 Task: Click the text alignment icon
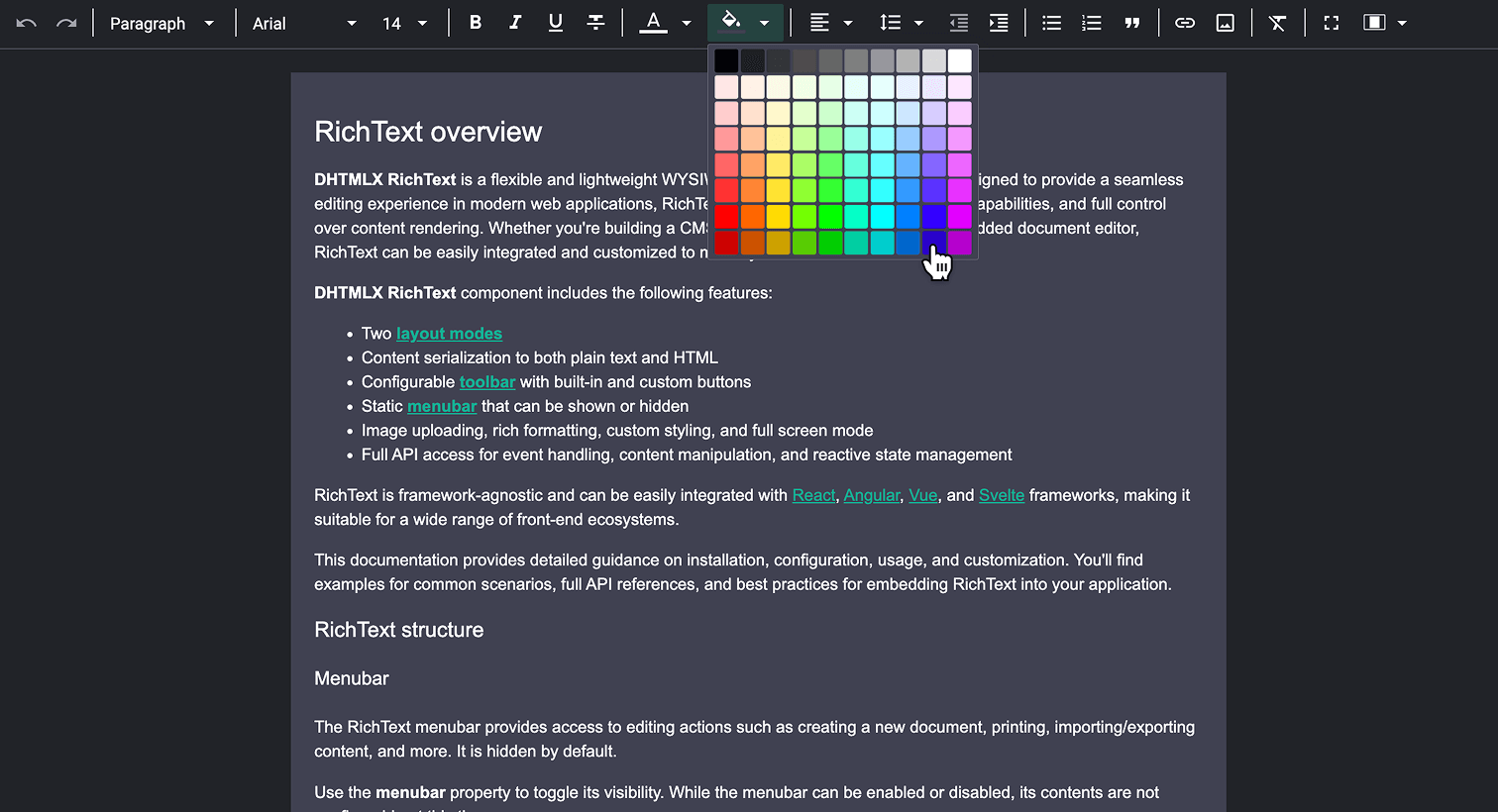click(x=819, y=23)
